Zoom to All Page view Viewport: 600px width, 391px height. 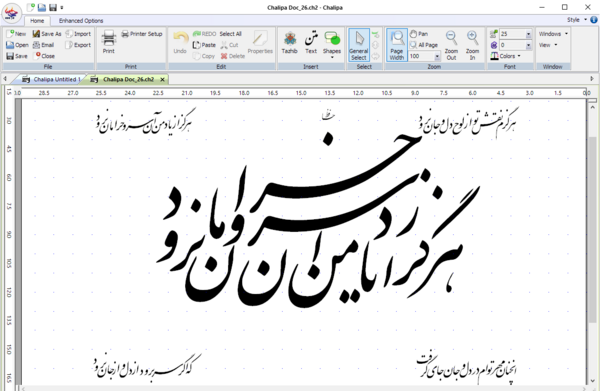[424, 45]
